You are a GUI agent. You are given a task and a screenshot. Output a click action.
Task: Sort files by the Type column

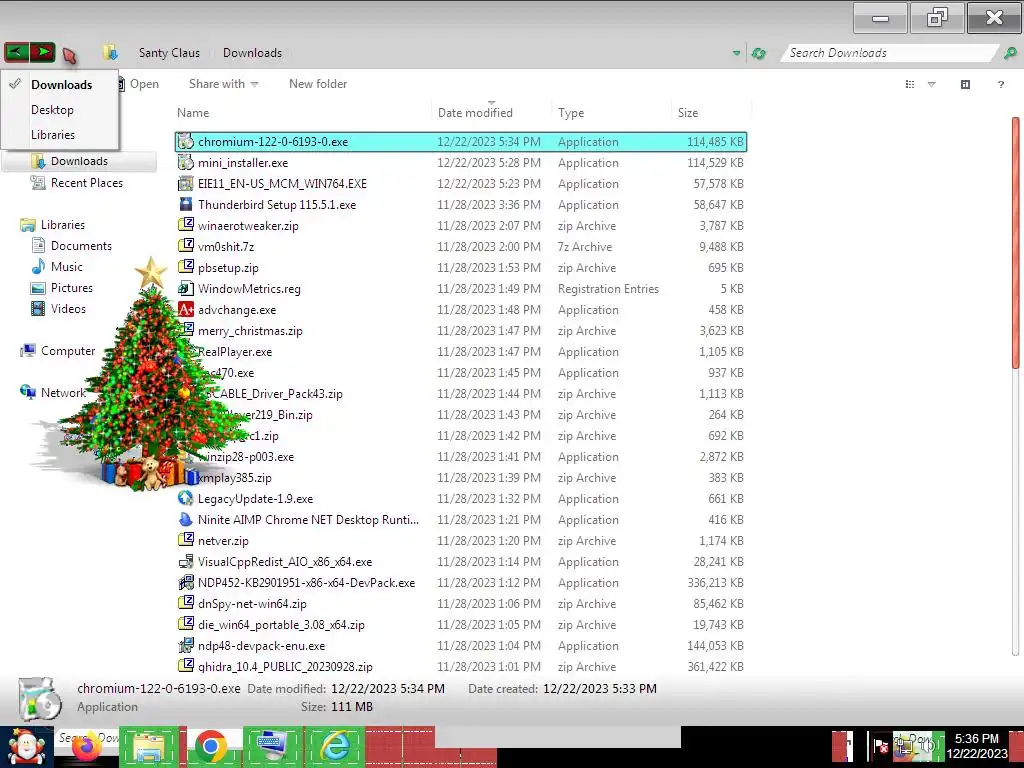click(571, 112)
